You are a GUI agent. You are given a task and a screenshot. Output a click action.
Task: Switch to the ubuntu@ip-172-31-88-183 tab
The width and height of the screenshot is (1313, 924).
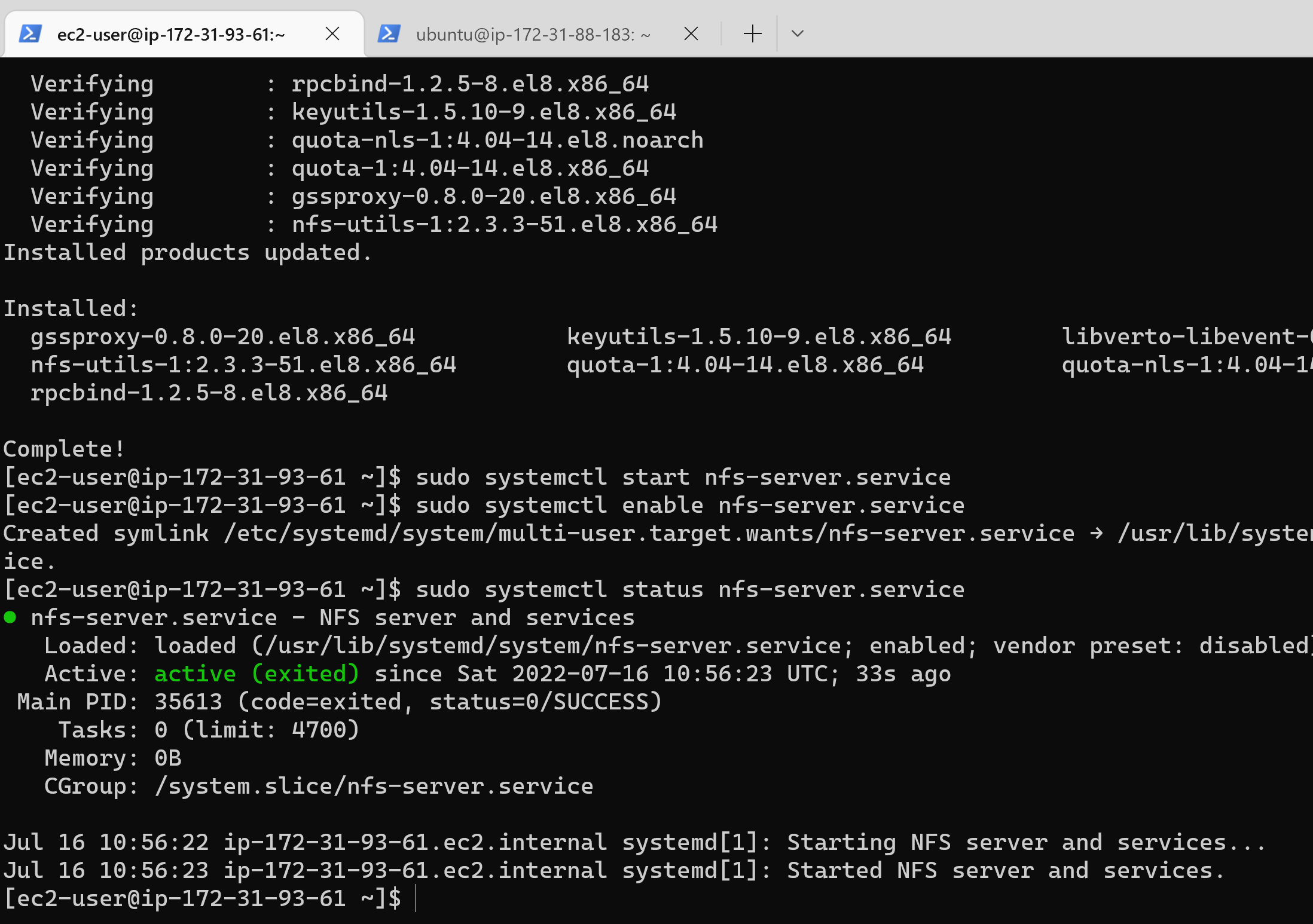click(x=532, y=35)
